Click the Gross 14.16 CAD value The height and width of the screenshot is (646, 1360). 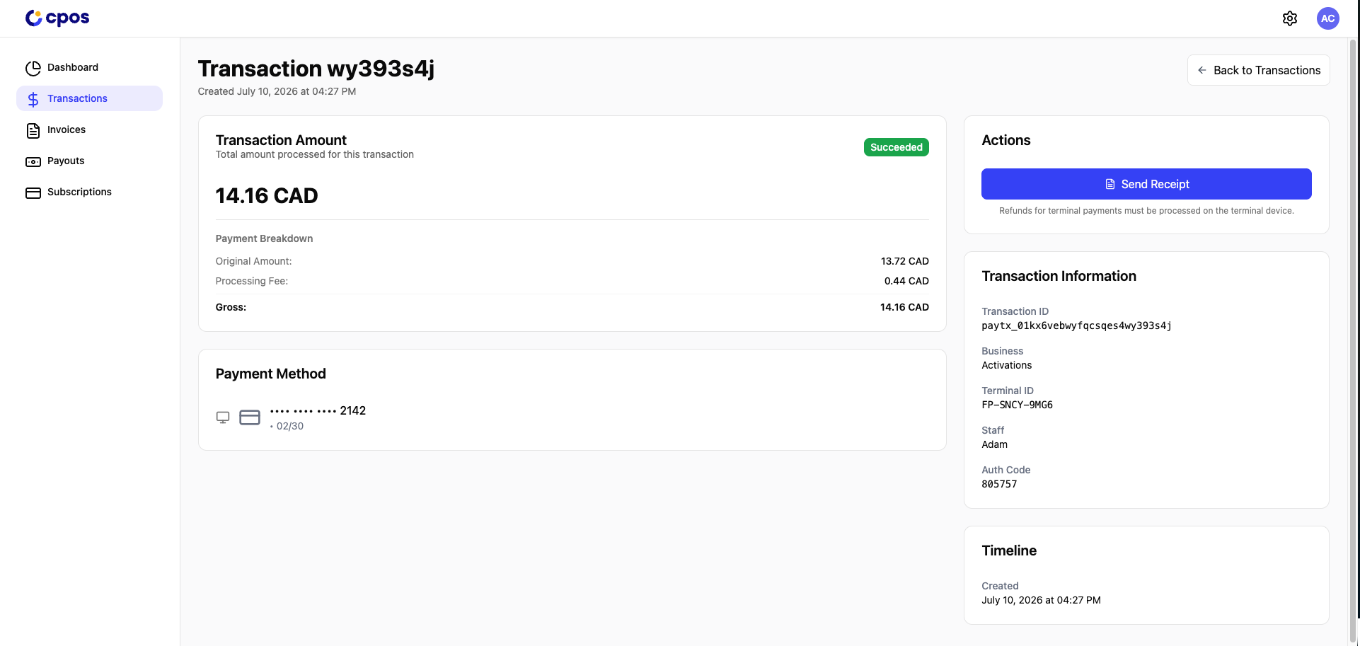pyautogui.click(x=905, y=307)
